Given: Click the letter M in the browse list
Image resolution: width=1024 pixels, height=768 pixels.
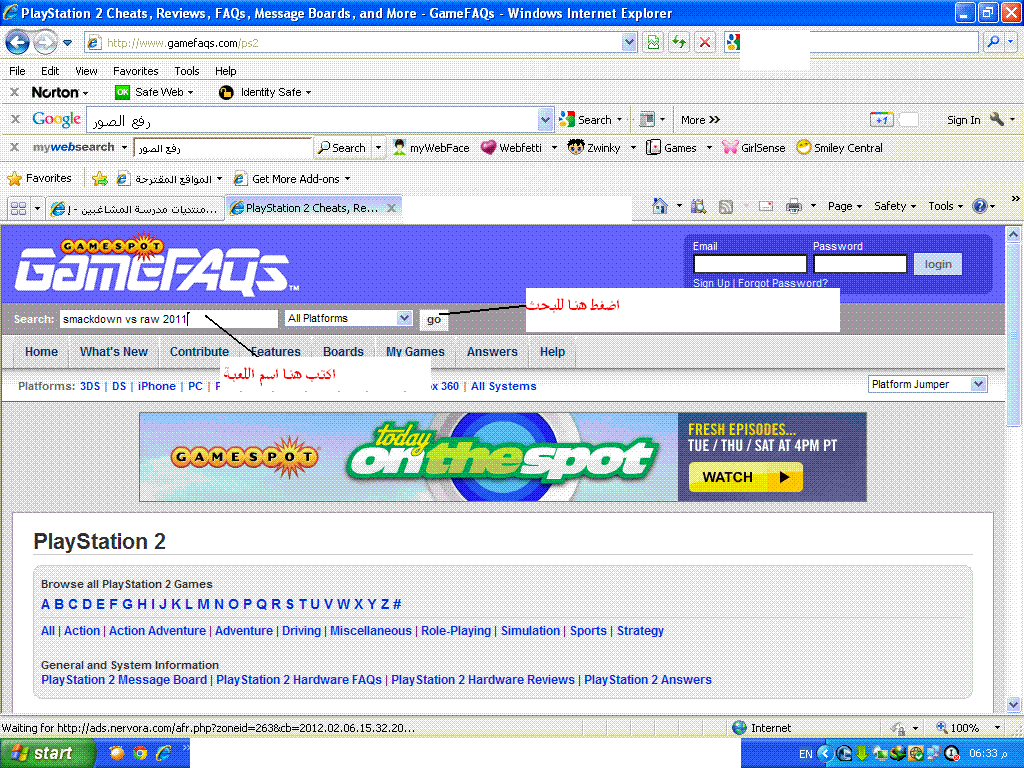Looking at the screenshot, I should click(x=204, y=604).
